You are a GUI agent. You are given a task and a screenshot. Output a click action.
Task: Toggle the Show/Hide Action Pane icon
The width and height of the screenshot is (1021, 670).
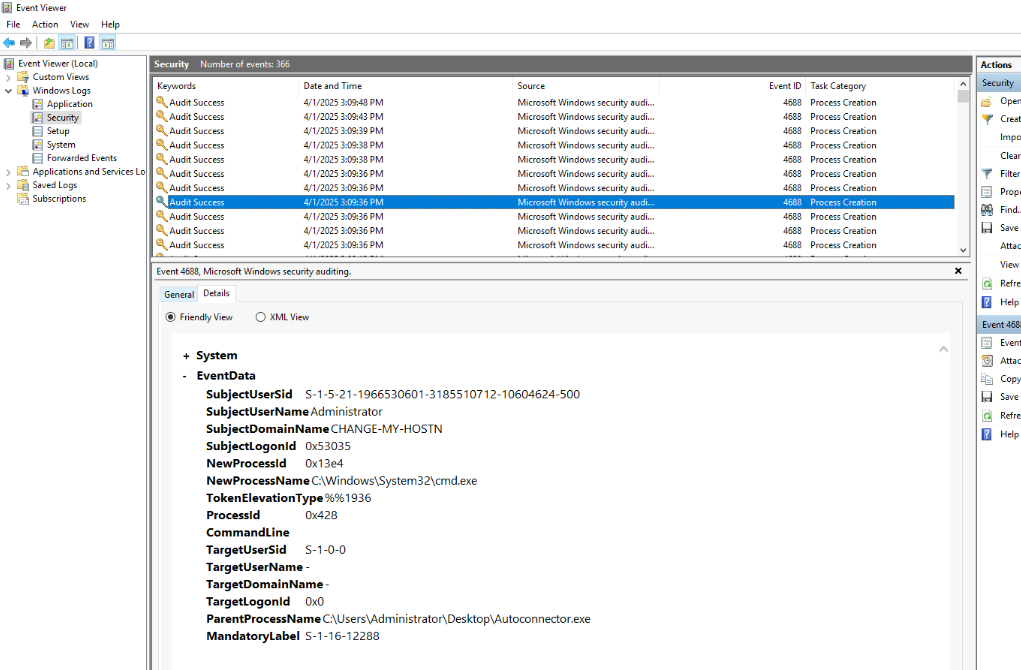tap(107, 43)
